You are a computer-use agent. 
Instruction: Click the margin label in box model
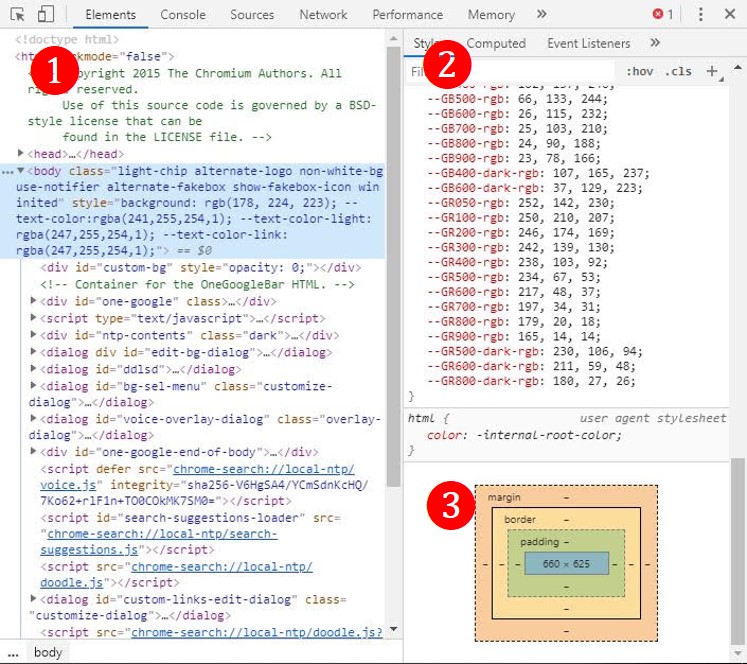pos(504,497)
